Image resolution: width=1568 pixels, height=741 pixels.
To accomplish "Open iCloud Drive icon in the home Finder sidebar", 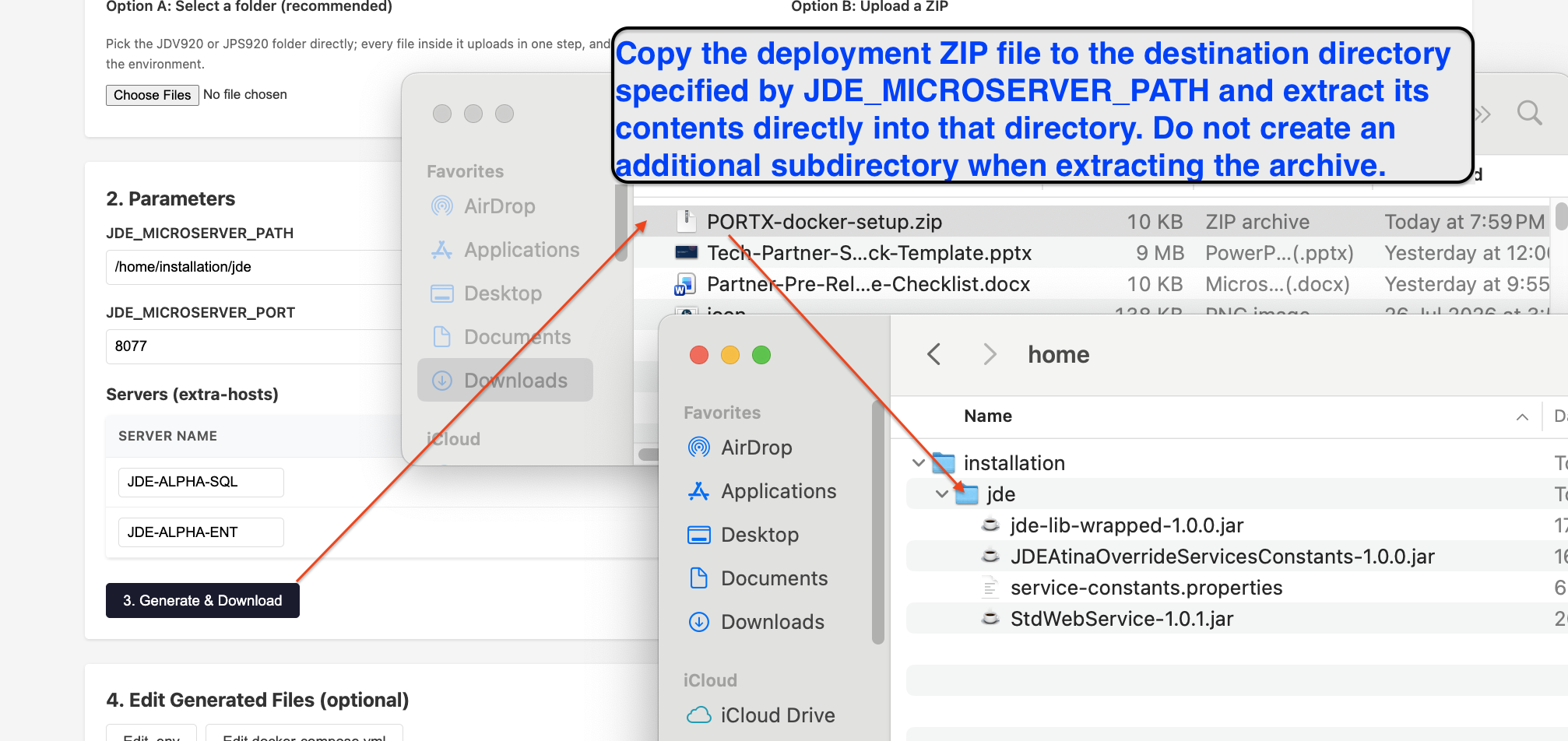I will [x=699, y=715].
